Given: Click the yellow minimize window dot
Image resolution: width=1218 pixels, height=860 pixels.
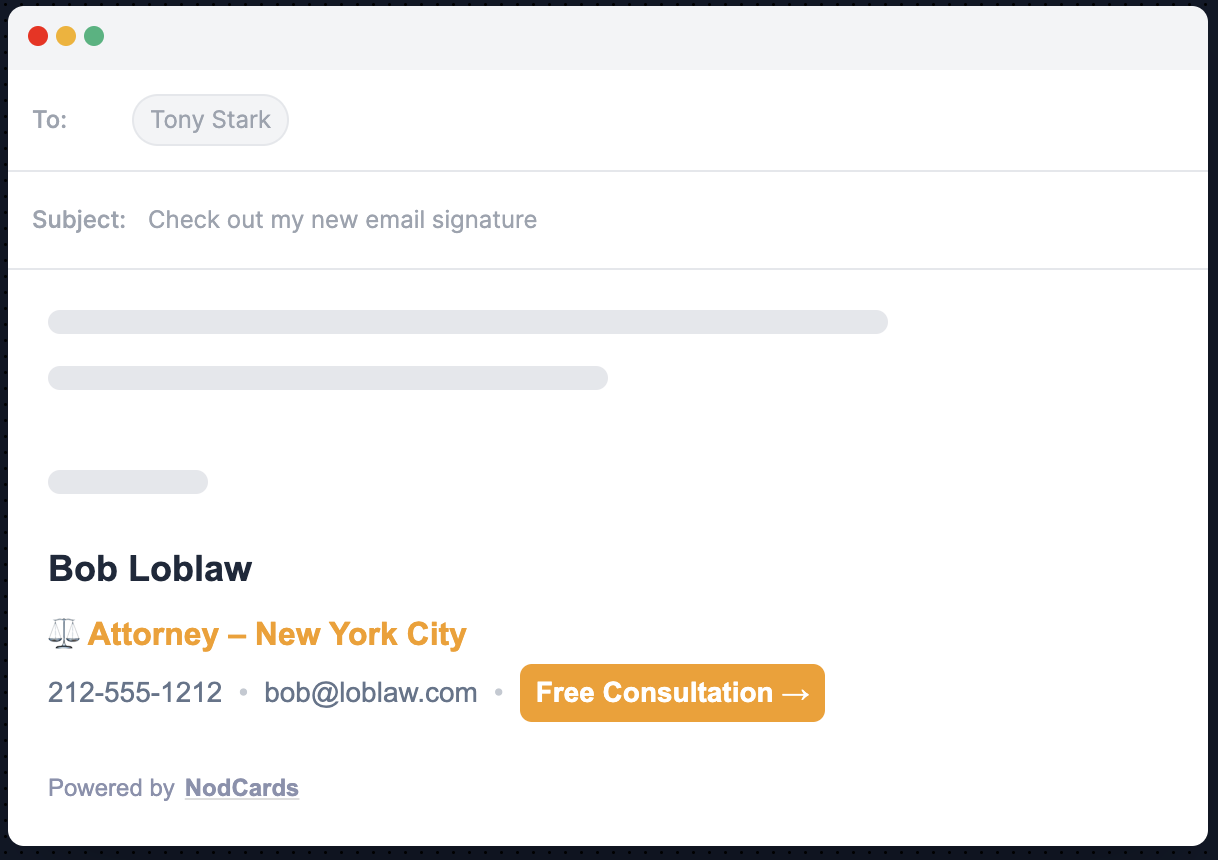Looking at the screenshot, I should point(66,37).
